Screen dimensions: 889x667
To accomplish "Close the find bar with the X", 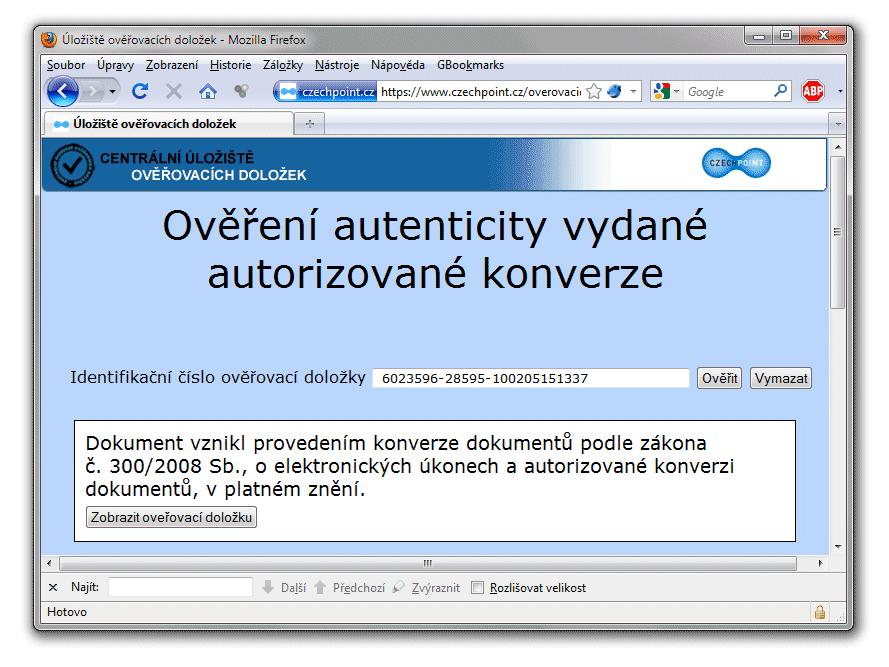I will (53, 588).
